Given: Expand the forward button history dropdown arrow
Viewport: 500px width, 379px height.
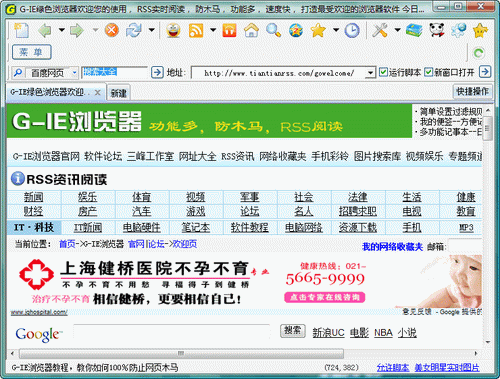Looking at the screenshot, I should point(95,30).
